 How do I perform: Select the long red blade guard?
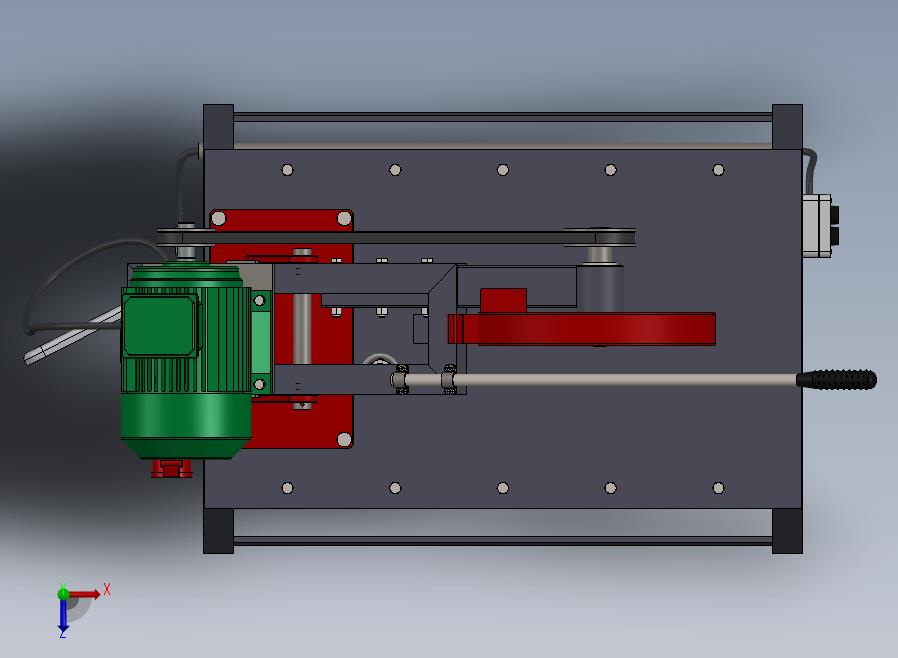click(x=581, y=329)
